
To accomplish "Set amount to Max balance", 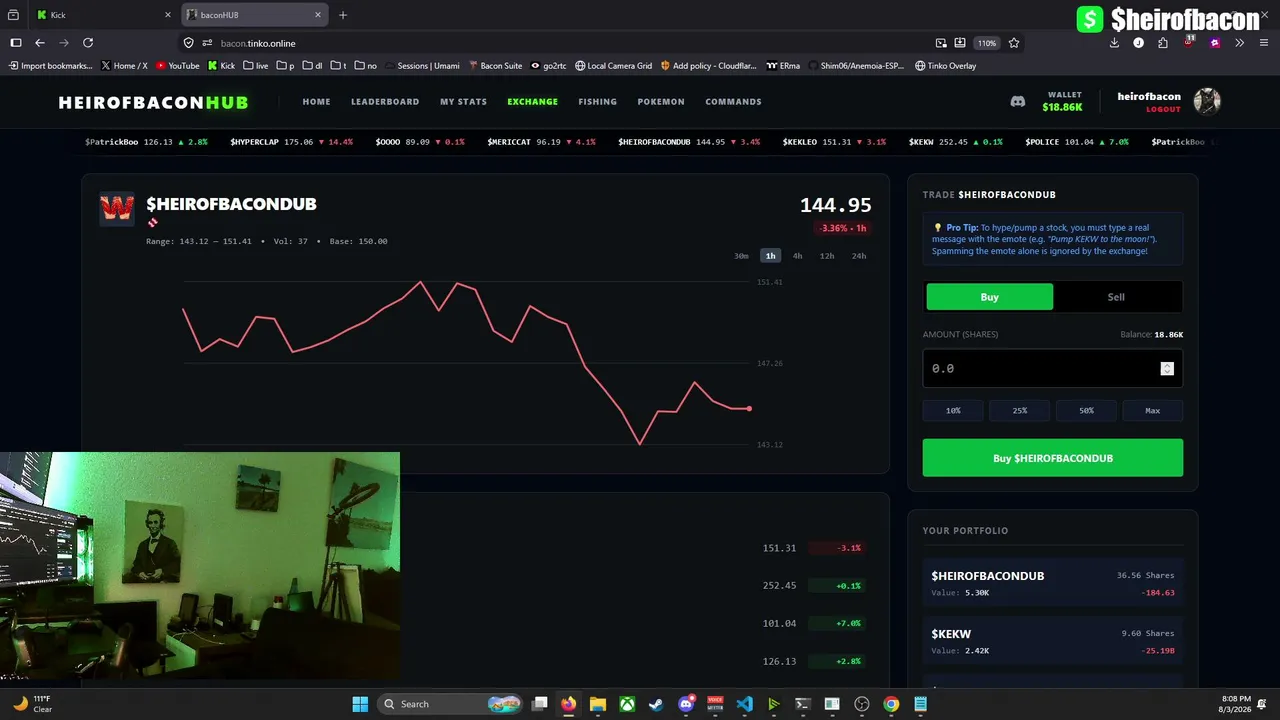I will tap(1153, 411).
